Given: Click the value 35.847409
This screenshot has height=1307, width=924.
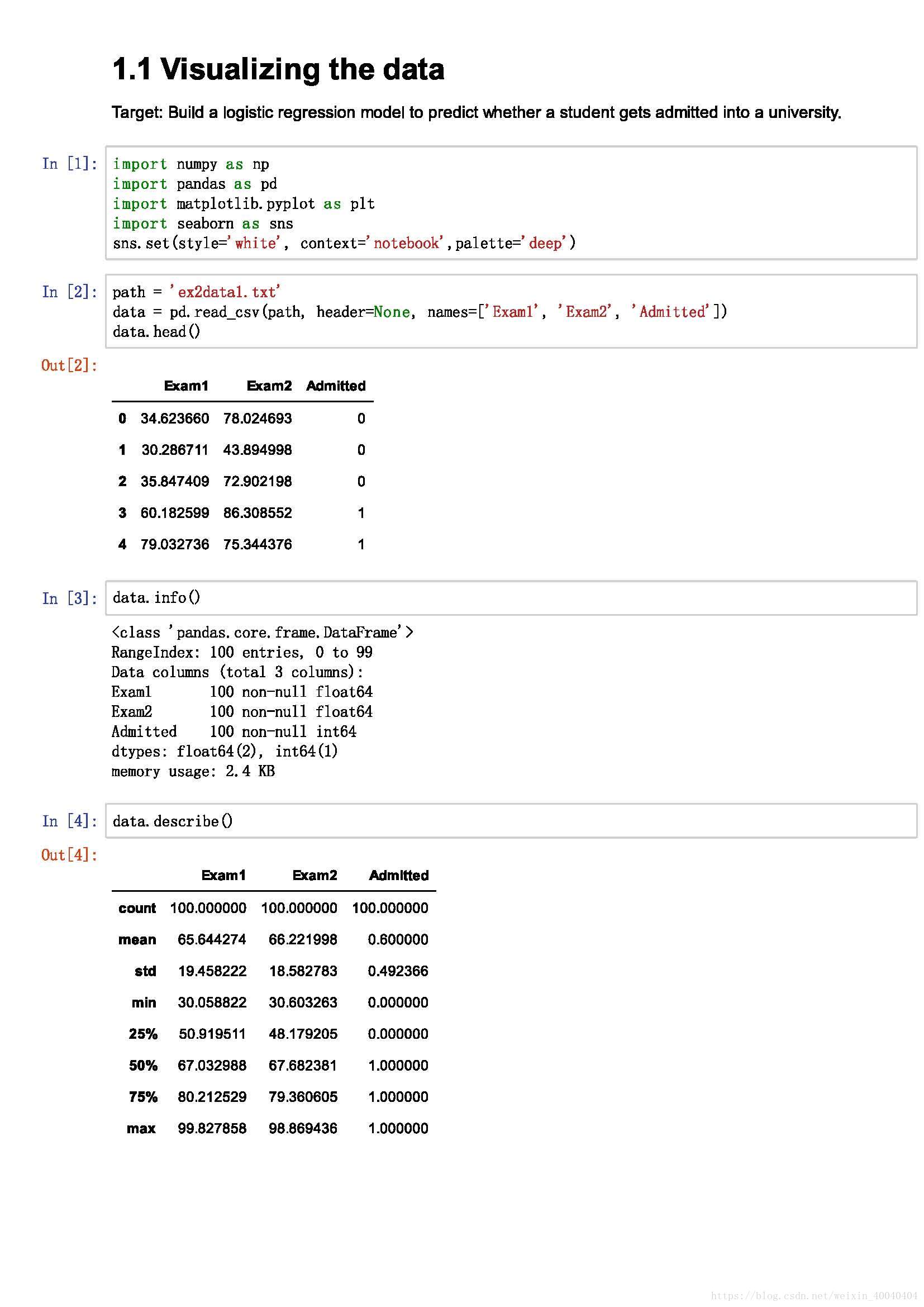Looking at the screenshot, I should pos(175,482).
